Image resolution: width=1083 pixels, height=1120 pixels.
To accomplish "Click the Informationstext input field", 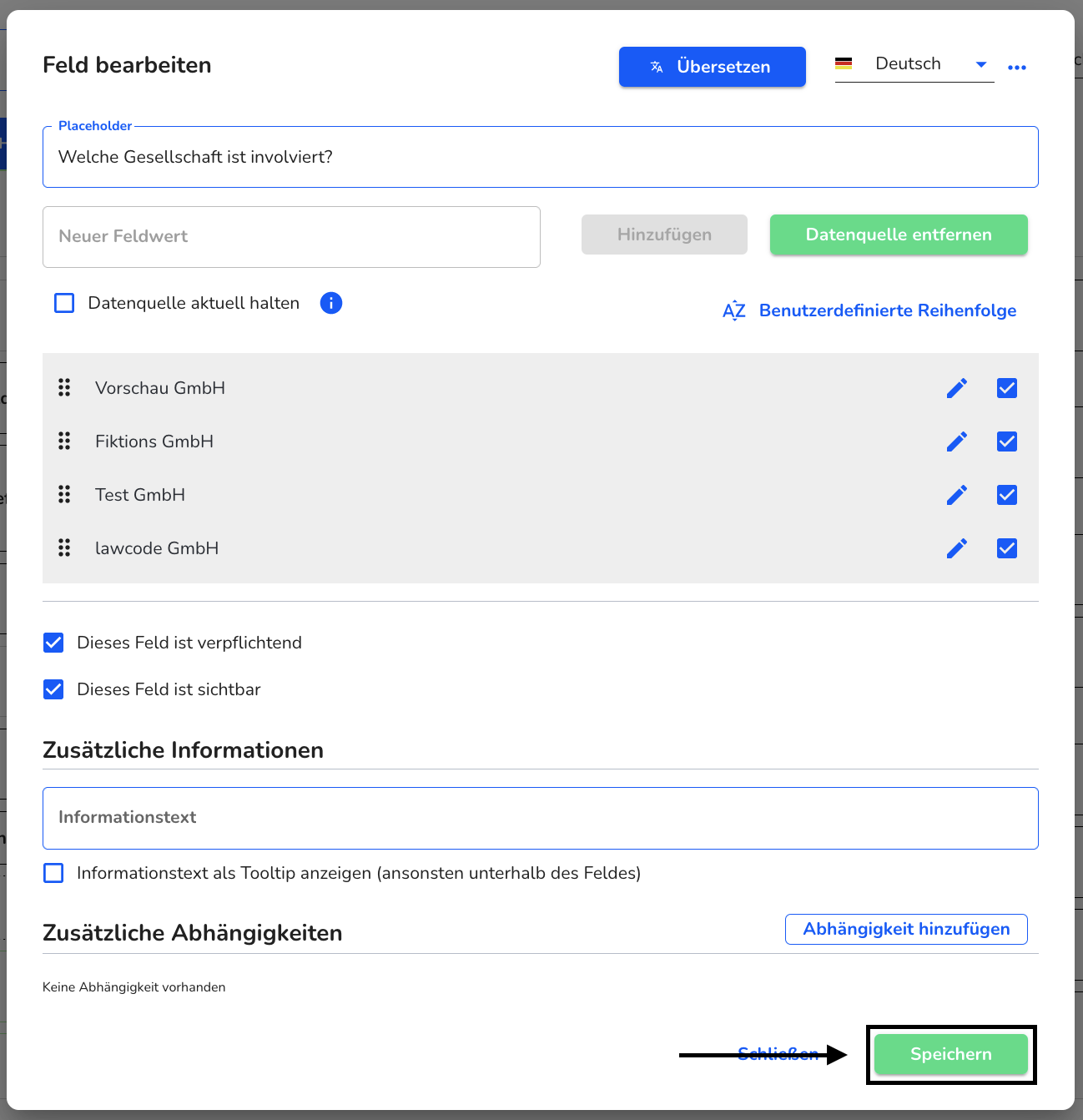I will click(x=541, y=818).
